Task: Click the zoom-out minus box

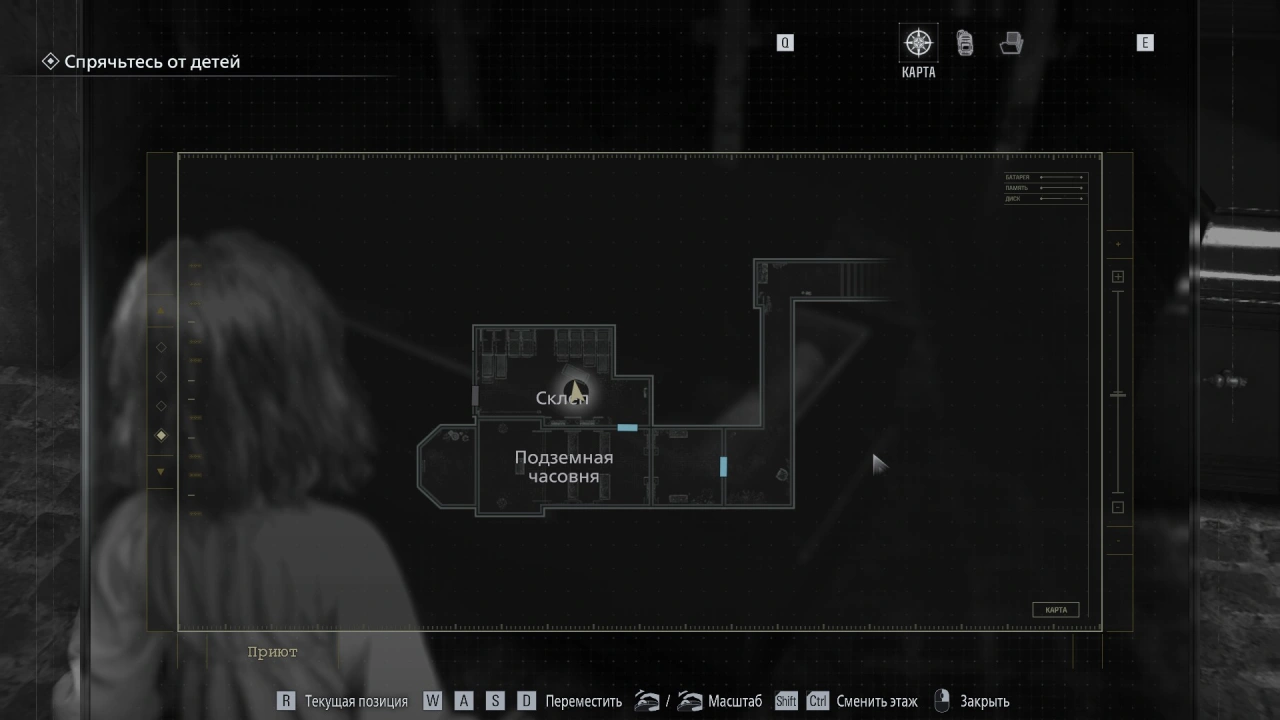Action: [x=1118, y=507]
